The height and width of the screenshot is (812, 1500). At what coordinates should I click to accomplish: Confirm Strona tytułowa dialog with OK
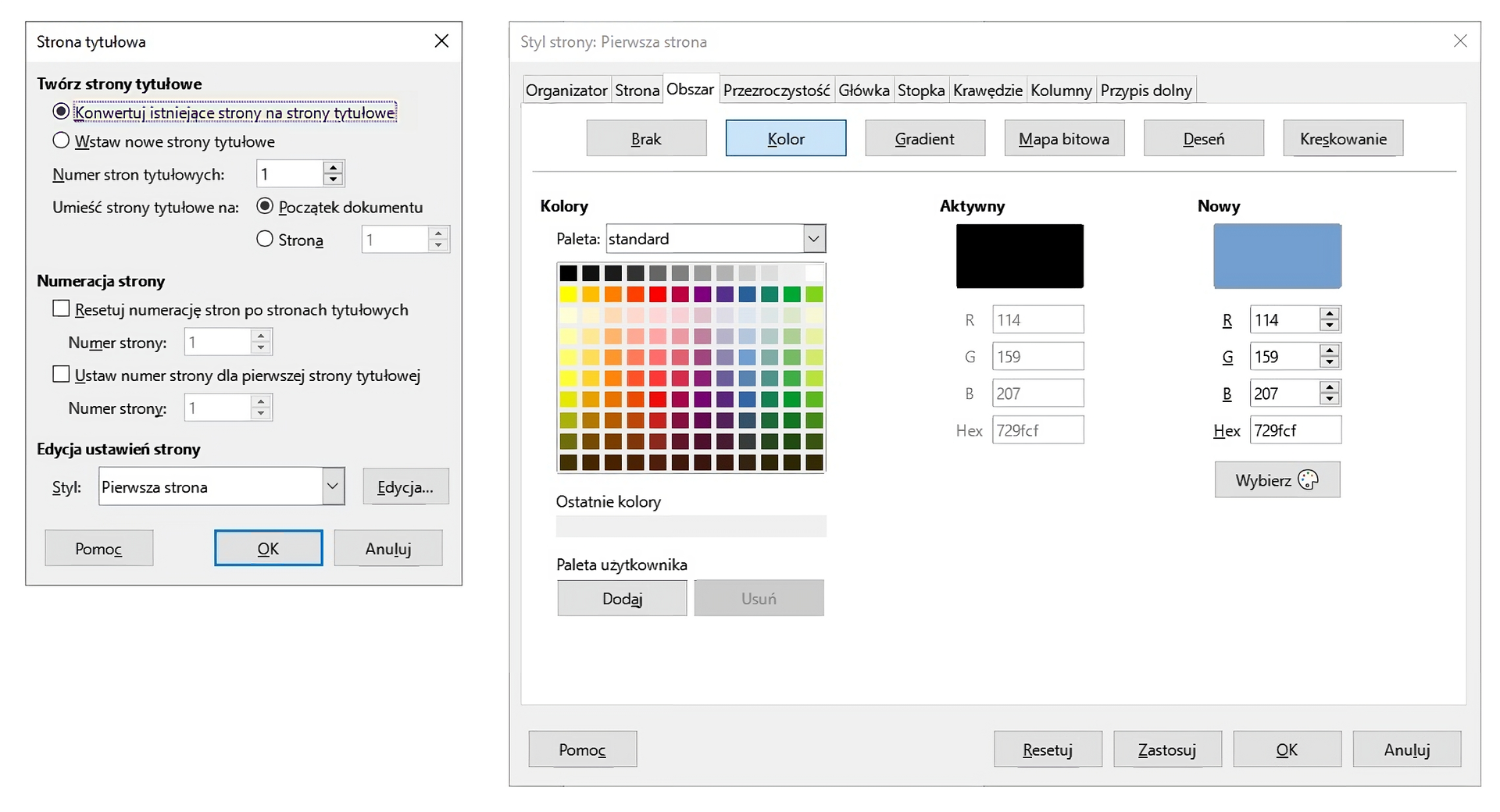coord(268,548)
